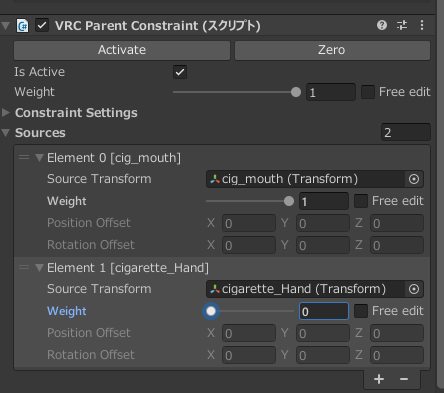444x393 pixels.
Task: Enable Free edit for cigarette_Hand weight
Action: click(x=361, y=311)
